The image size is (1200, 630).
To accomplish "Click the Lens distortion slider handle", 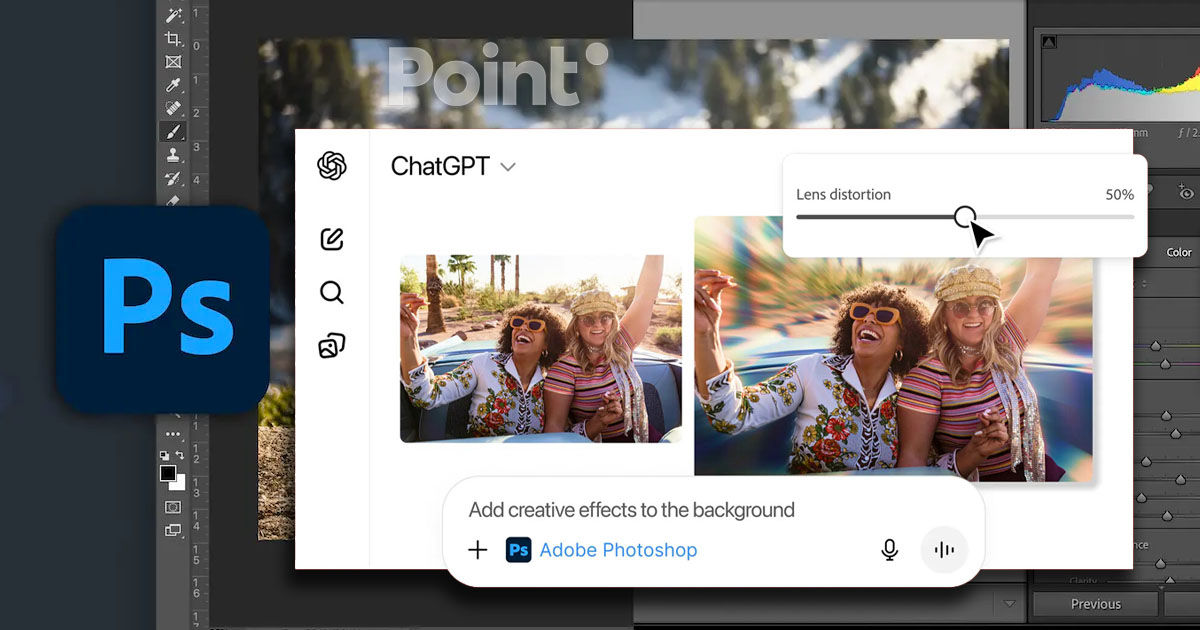I will click(965, 216).
